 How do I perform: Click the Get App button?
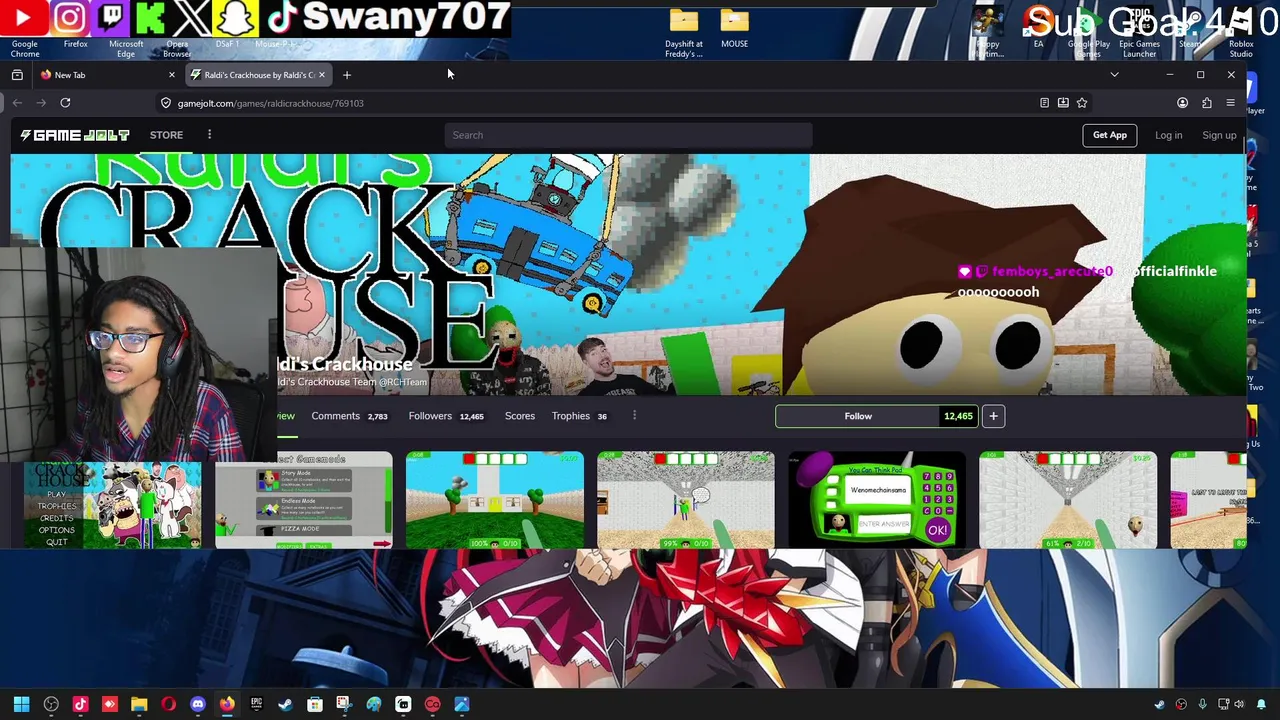[1109, 135]
